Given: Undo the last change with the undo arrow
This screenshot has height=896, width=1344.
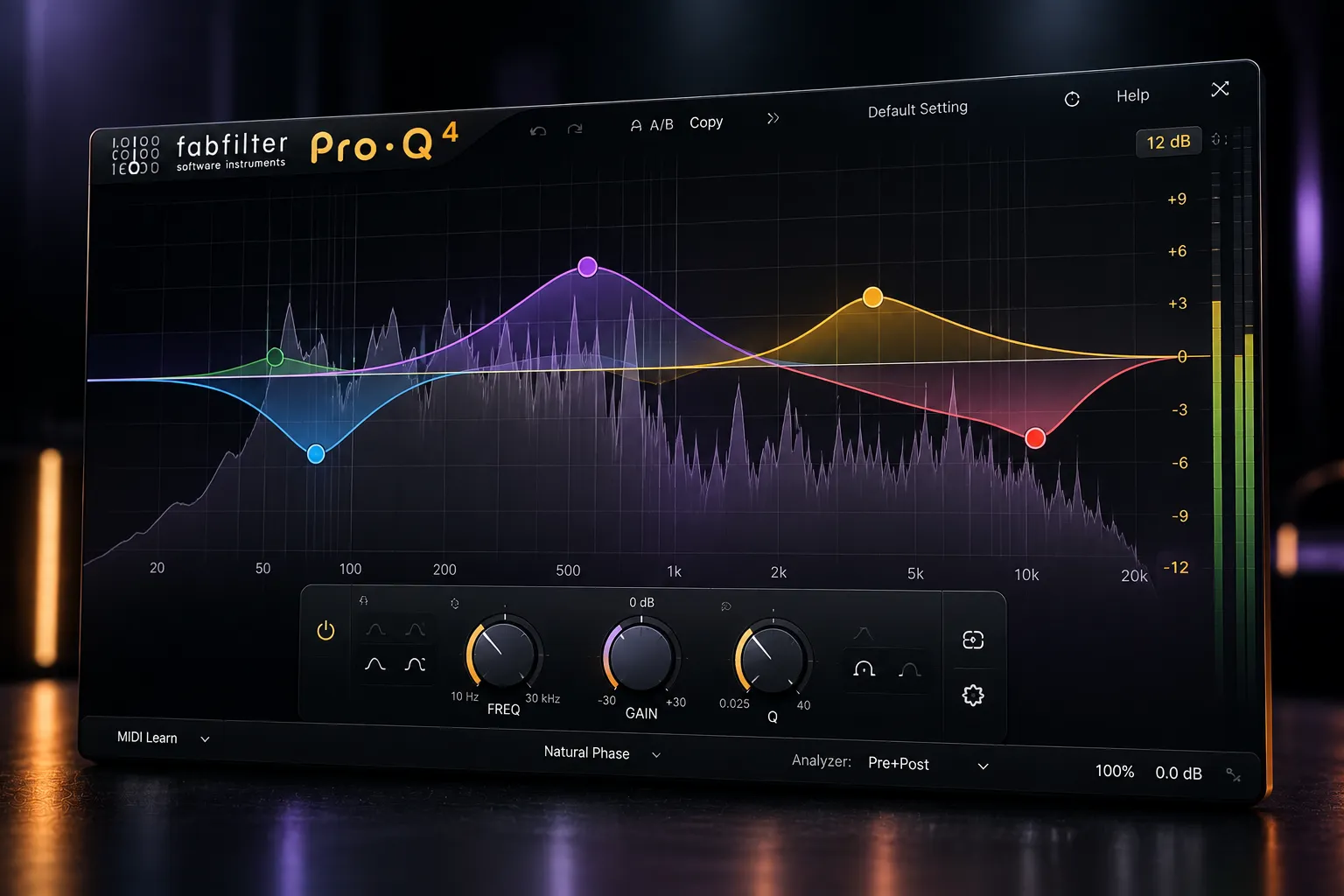Looking at the screenshot, I should click(x=538, y=130).
